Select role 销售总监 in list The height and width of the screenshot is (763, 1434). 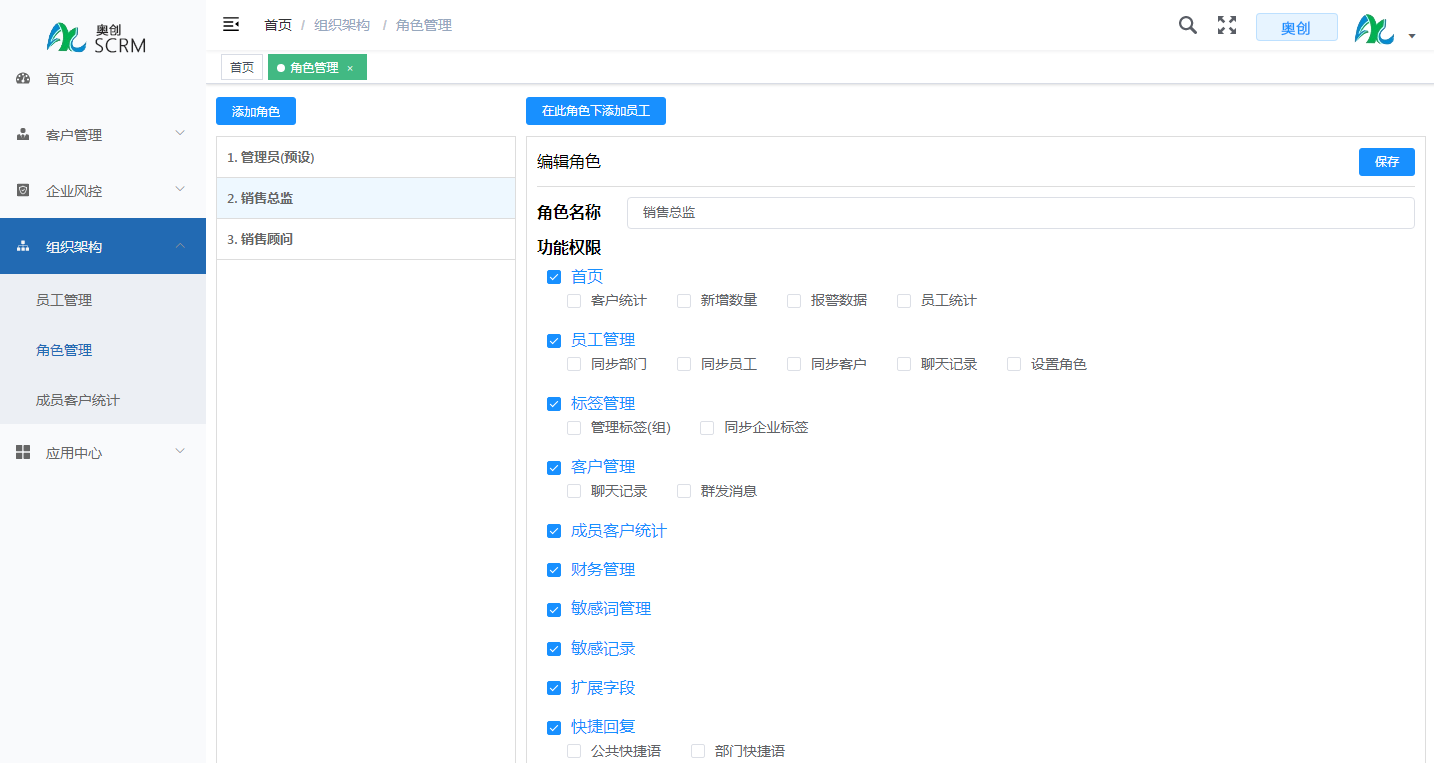366,198
